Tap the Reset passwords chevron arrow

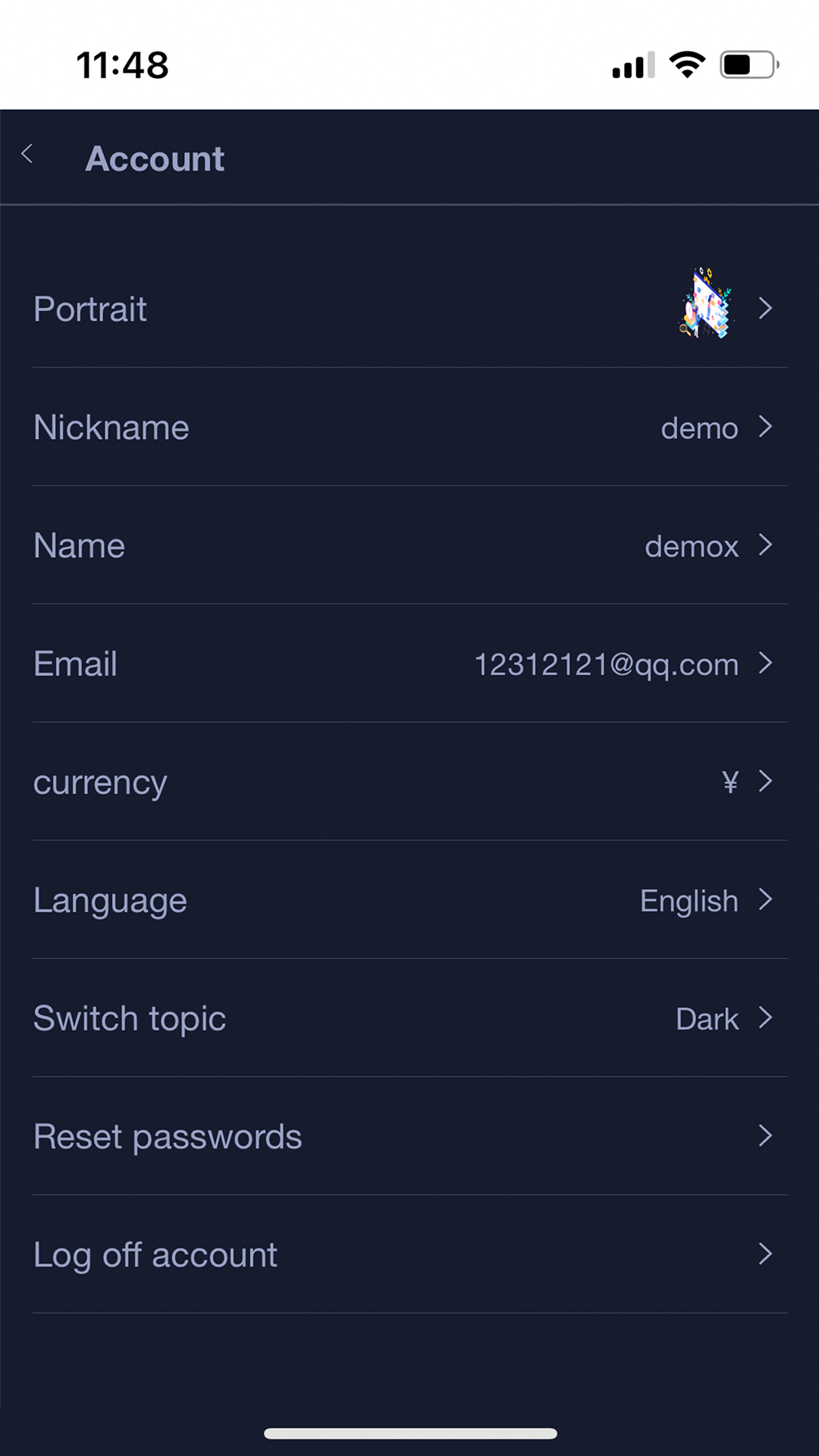point(765,1136)
